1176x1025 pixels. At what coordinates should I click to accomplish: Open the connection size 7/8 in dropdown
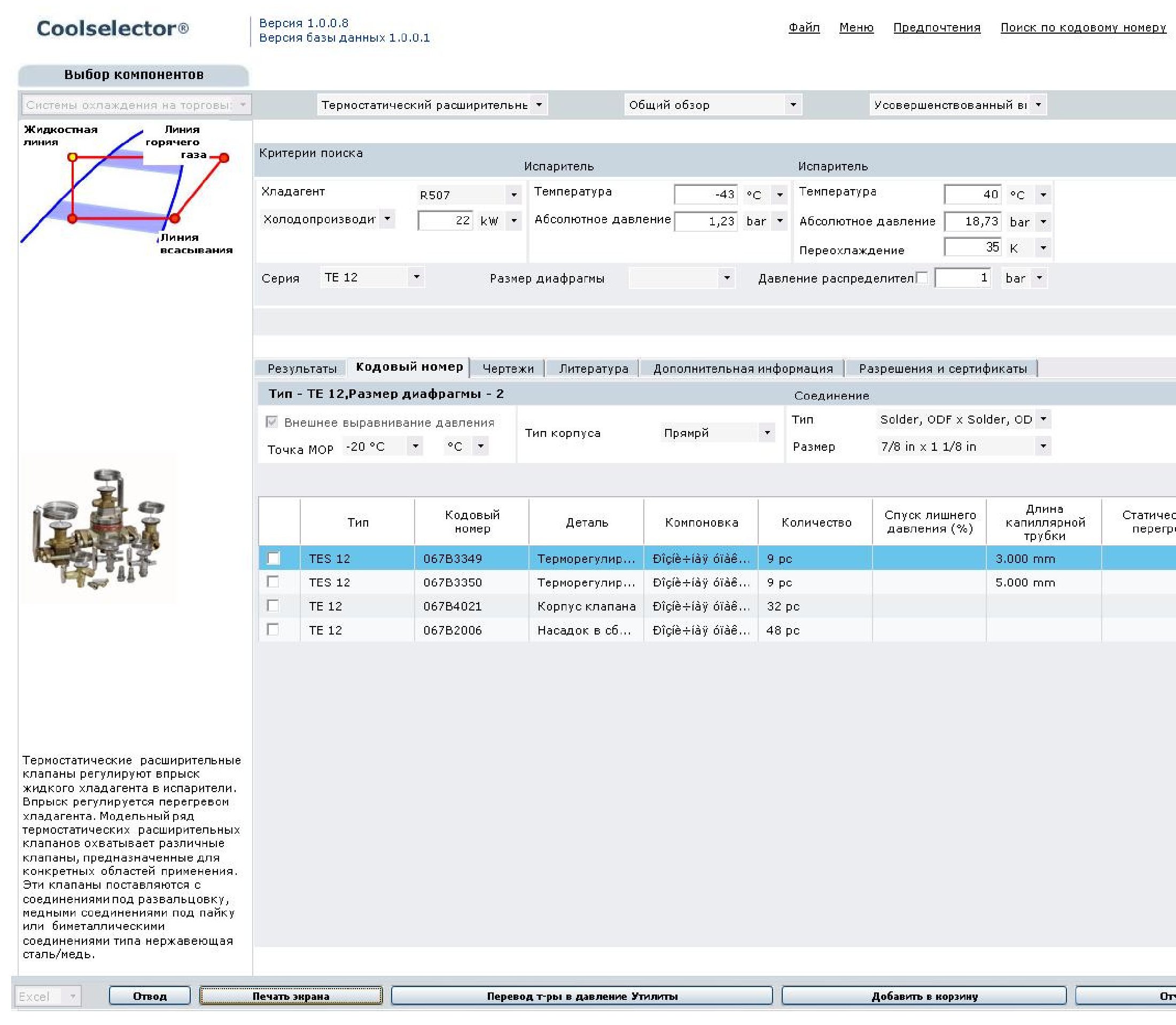tap(1042, 446)
